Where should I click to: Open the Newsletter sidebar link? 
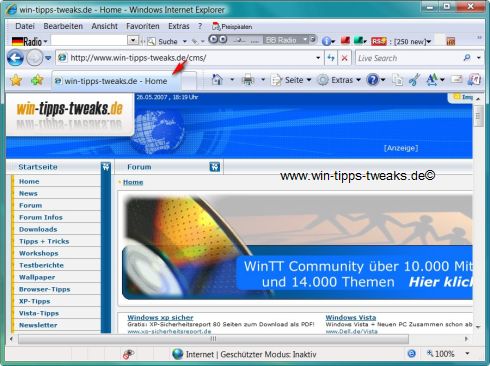coord(38,325)
